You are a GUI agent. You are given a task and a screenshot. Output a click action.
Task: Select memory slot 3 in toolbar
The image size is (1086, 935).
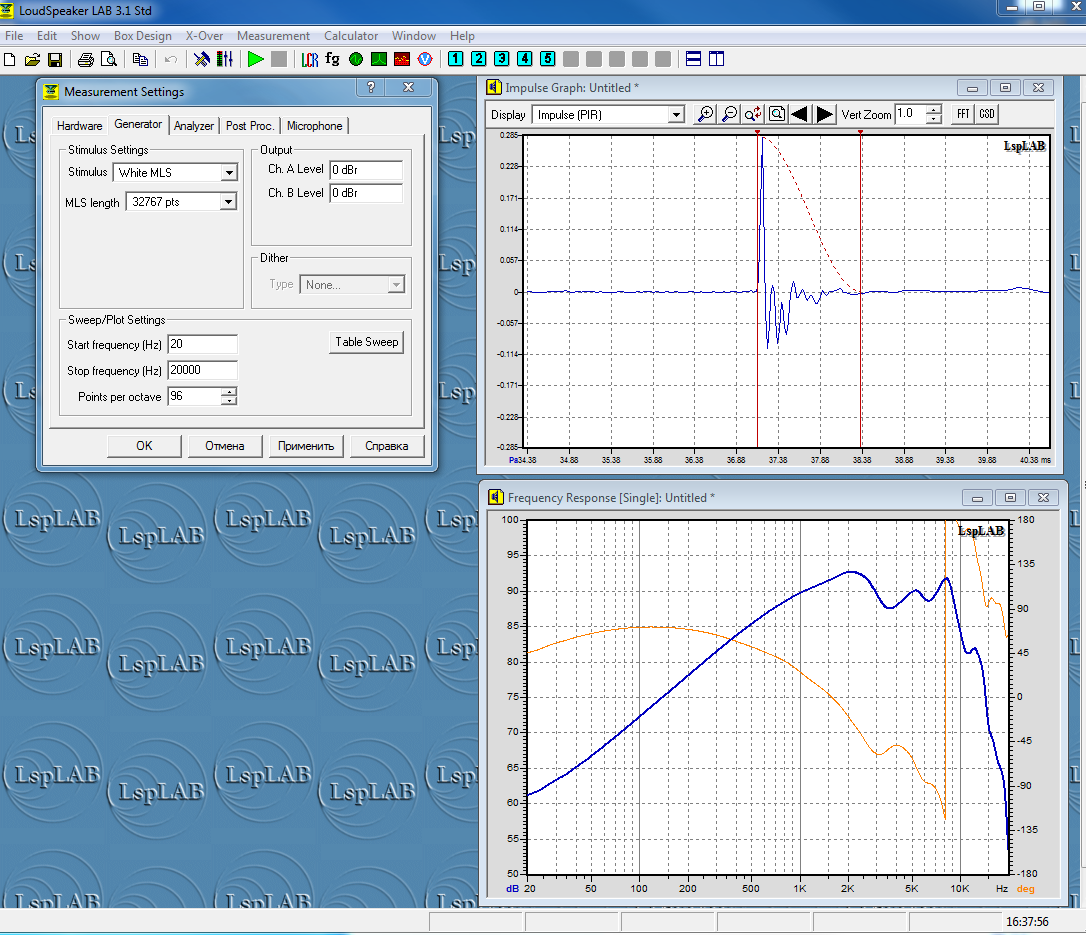pos(501,60)
